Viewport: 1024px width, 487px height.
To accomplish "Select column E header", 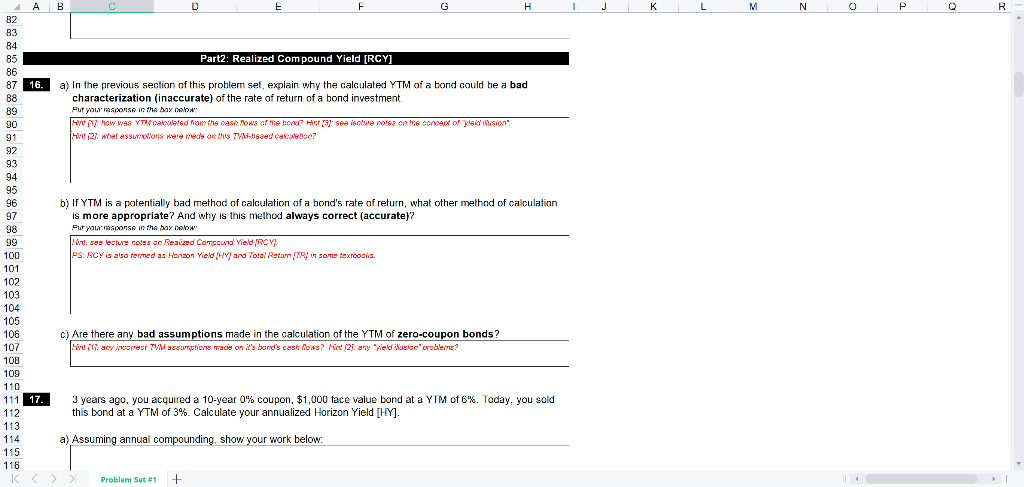I will tap(278, 7).
